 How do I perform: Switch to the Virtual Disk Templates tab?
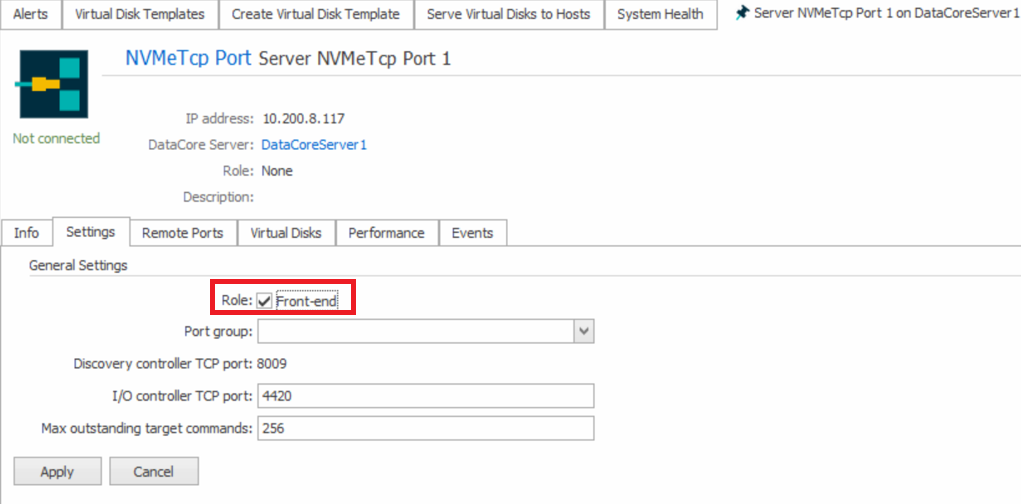tap(140, 14)
